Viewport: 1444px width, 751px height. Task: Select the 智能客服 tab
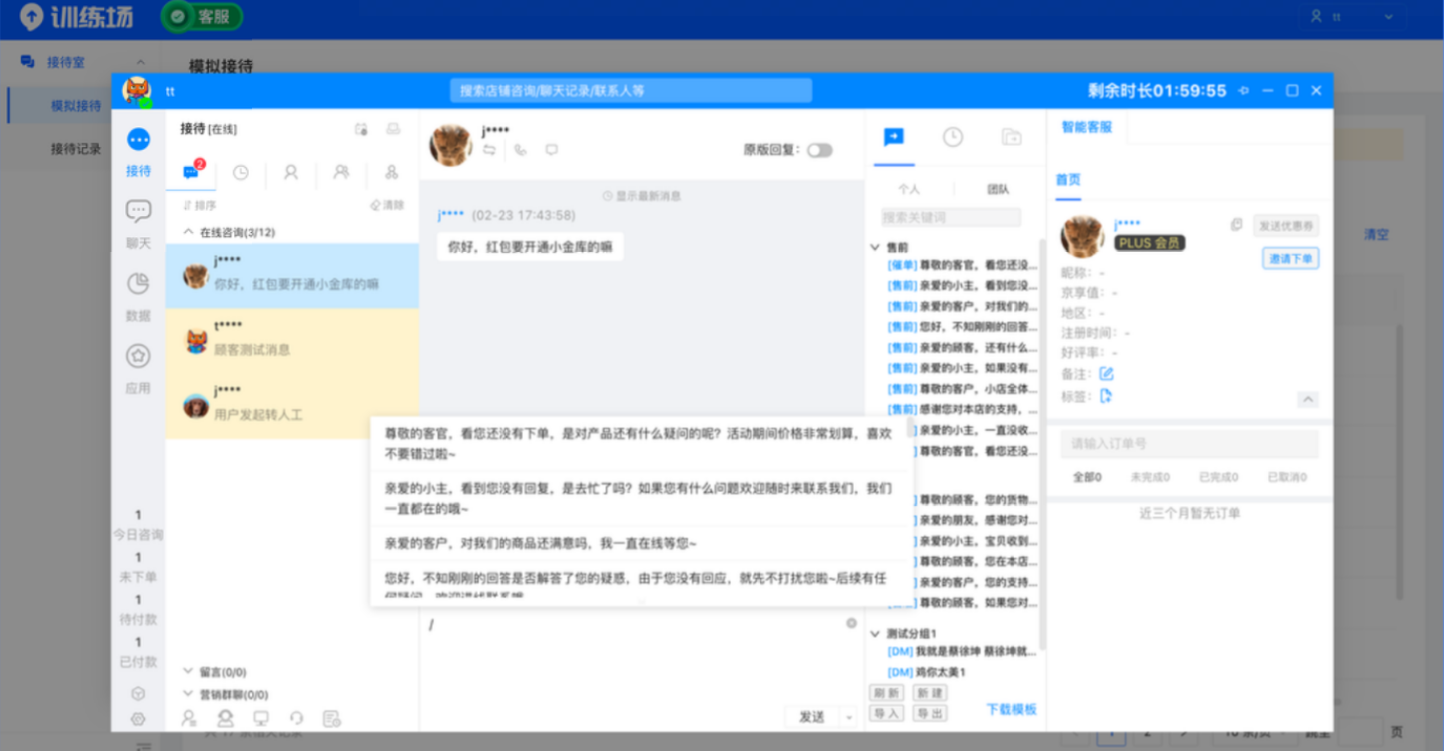1087,127
